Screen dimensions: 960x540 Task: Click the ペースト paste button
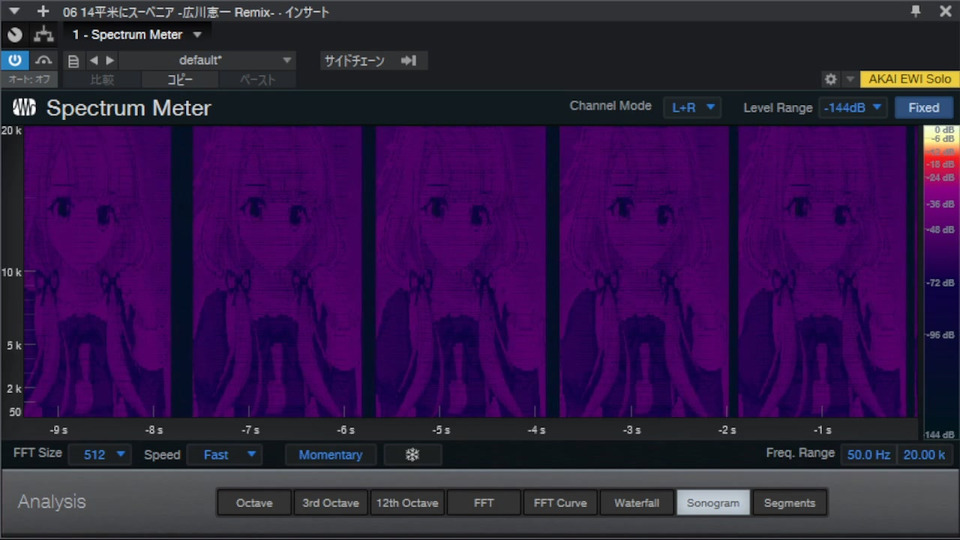257,80
